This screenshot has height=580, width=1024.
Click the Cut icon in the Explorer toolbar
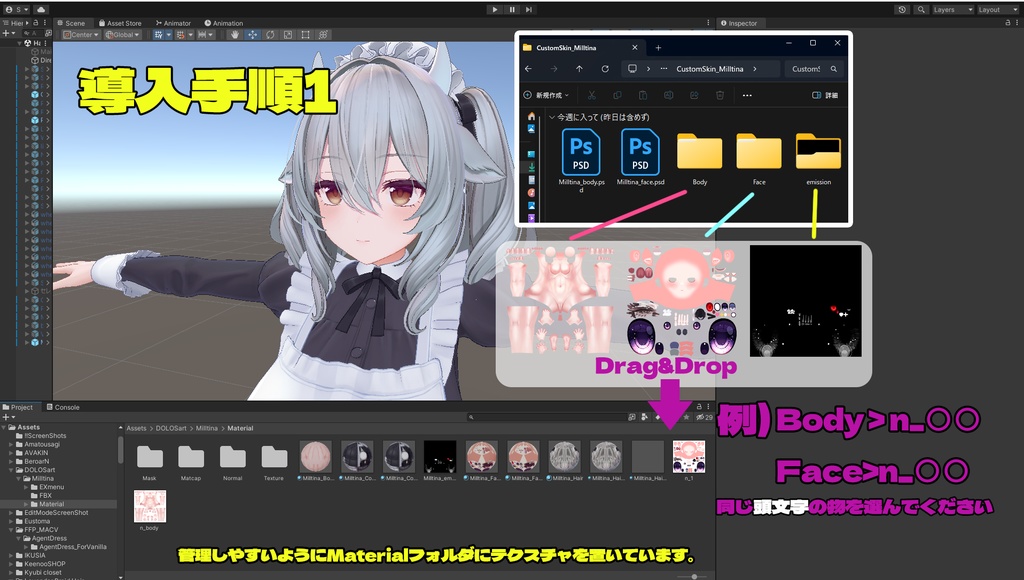[592, 94]
